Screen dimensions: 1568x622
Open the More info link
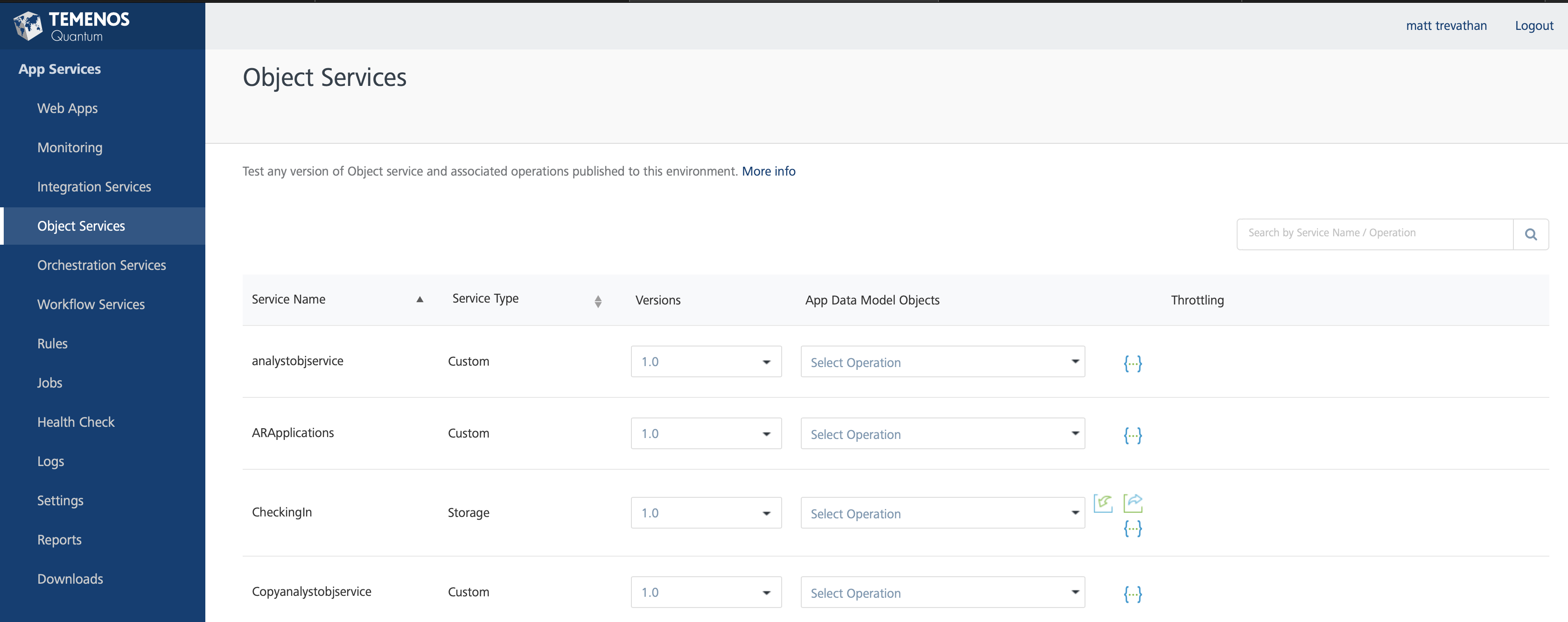[768, 171]
